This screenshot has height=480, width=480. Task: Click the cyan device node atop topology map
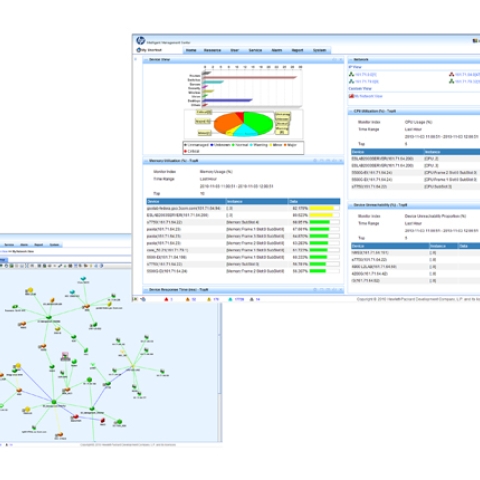pyautogui.click(x=83, y=279)
